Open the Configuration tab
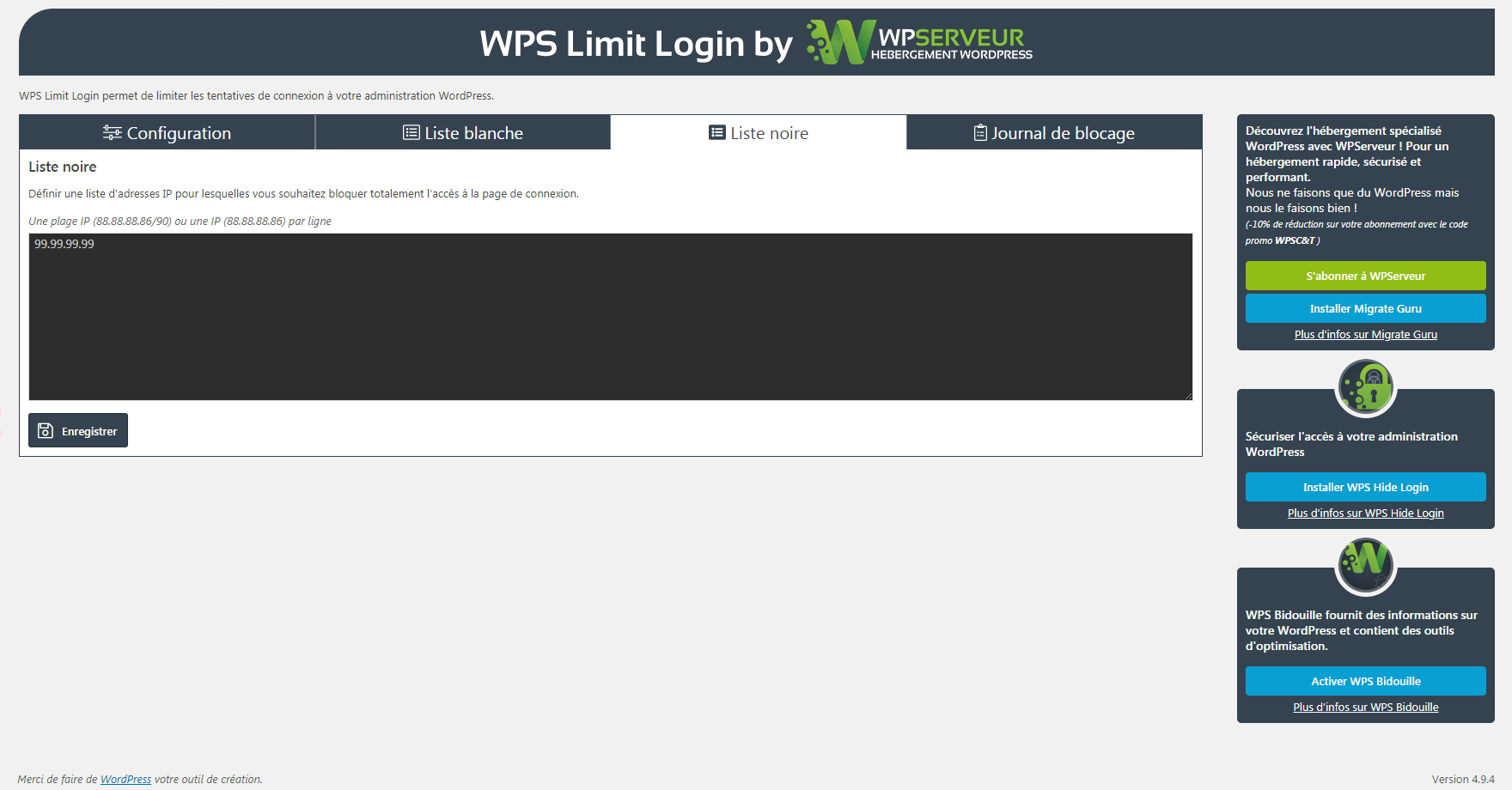Screen dimensions: 1512x790 pyautogui.click(x=167, y=133)
